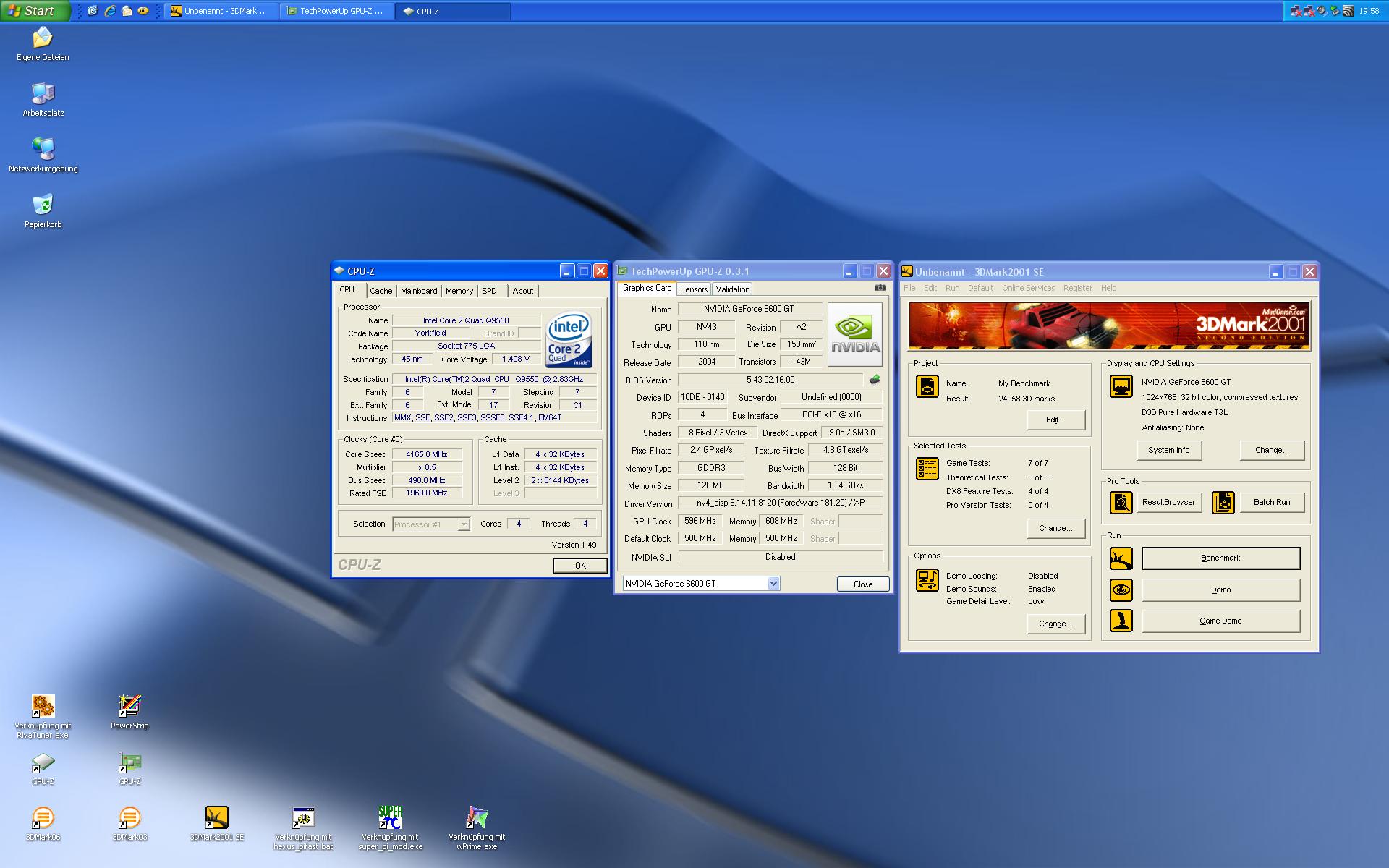Viewport: 1389px width, 868px height.
Task: Click Batch Run button
Action: pyautogui.click(x=1272, y=502)
